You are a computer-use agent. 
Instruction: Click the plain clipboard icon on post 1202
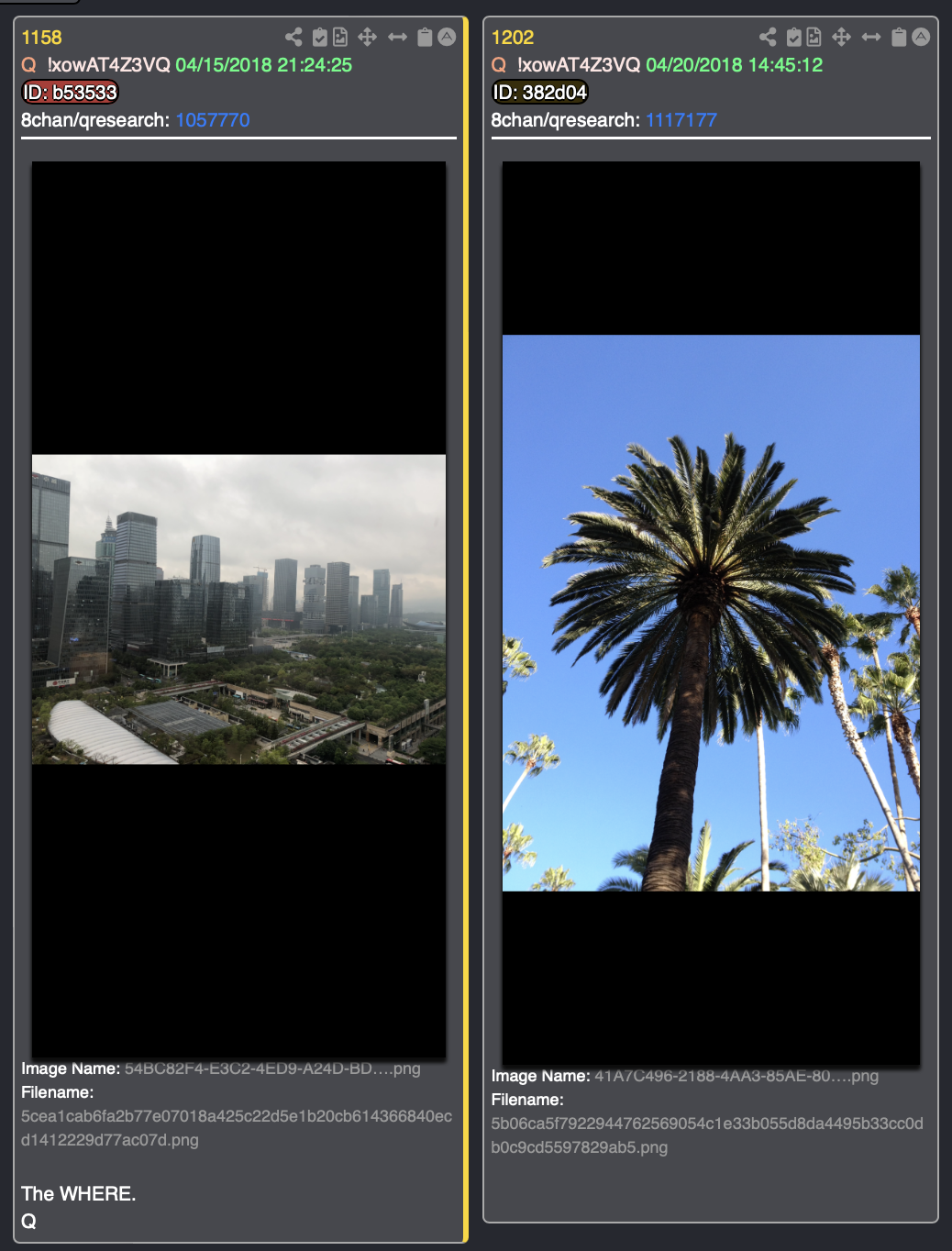899,37
